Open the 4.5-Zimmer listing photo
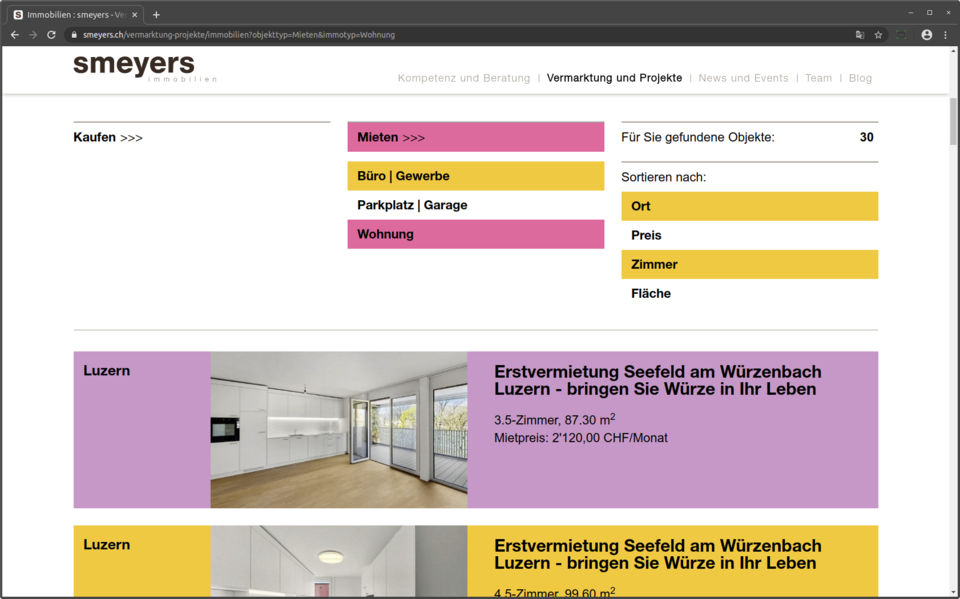960x599 pixels. click(339, 561)
